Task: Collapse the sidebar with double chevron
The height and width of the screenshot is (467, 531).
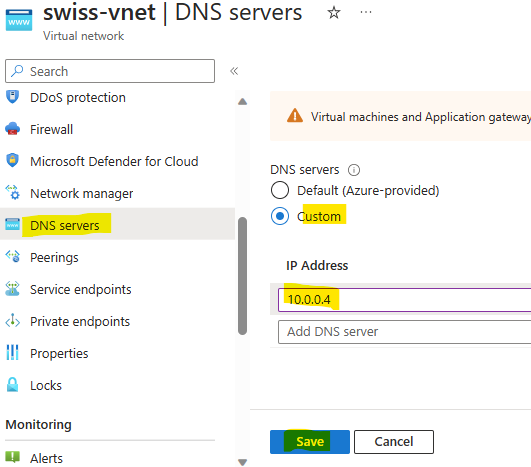Action: click(x=234, y=71)
